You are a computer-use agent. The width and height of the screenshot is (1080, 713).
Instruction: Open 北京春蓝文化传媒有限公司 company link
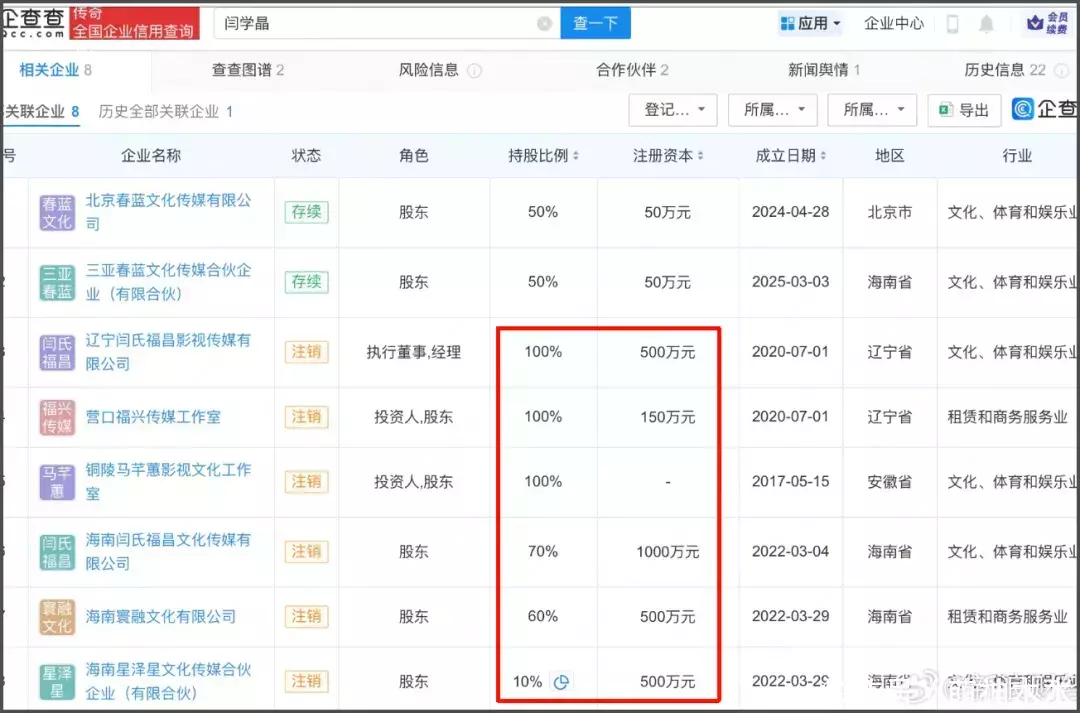pyautogui.click(x=168, y=201)
